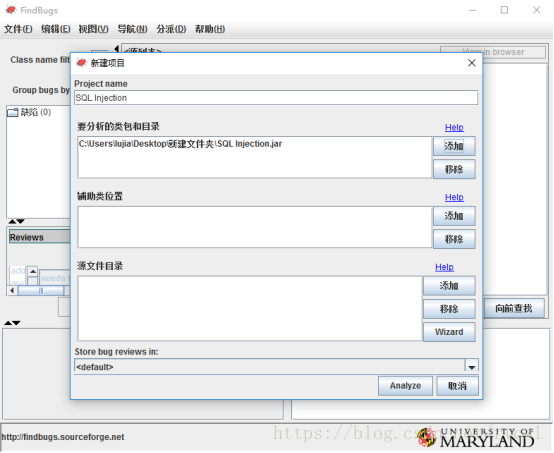The image size is (554, 453).
Task: Click 移除 for source directories
Action: click(449, 309)
